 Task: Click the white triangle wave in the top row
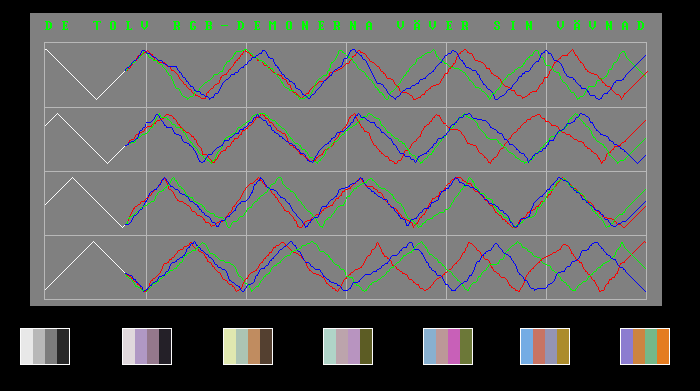[x=85, y=74]
